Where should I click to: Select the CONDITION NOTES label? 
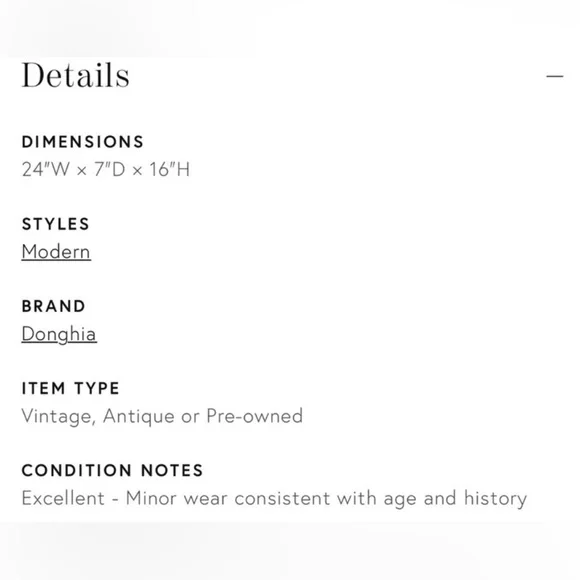pos(112,471)
